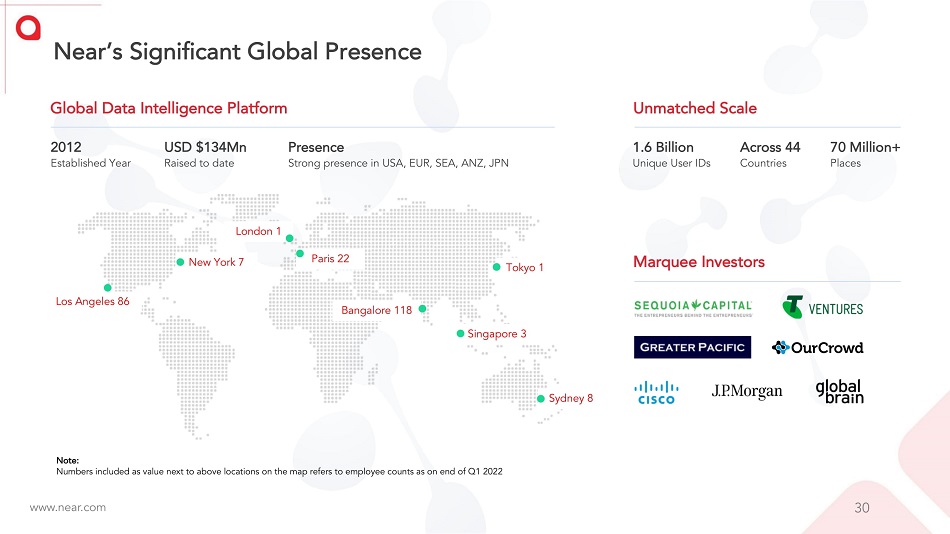
Task: Click the Greater Pacific logo
Action: (692, 347)
